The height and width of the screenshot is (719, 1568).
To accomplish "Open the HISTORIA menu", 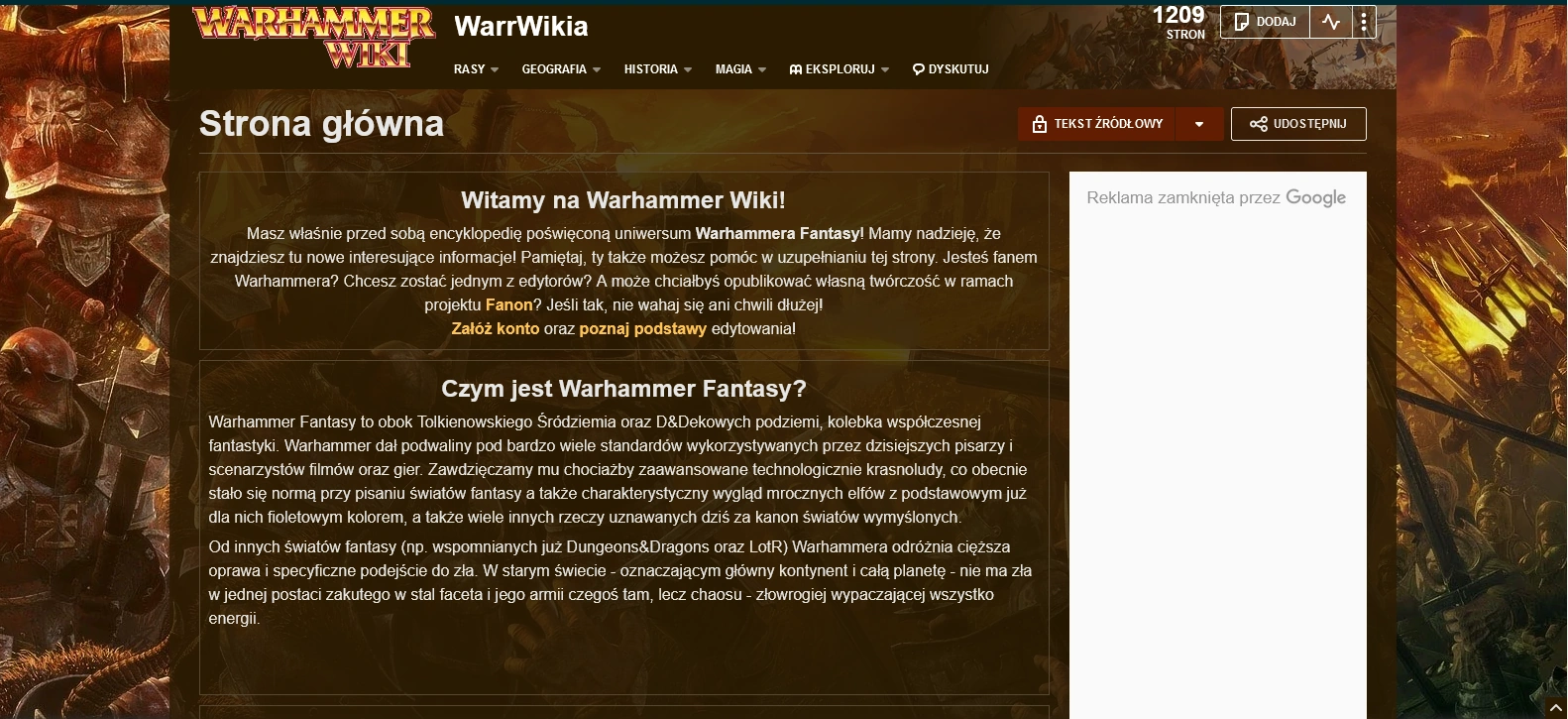I will coord(657,69).
